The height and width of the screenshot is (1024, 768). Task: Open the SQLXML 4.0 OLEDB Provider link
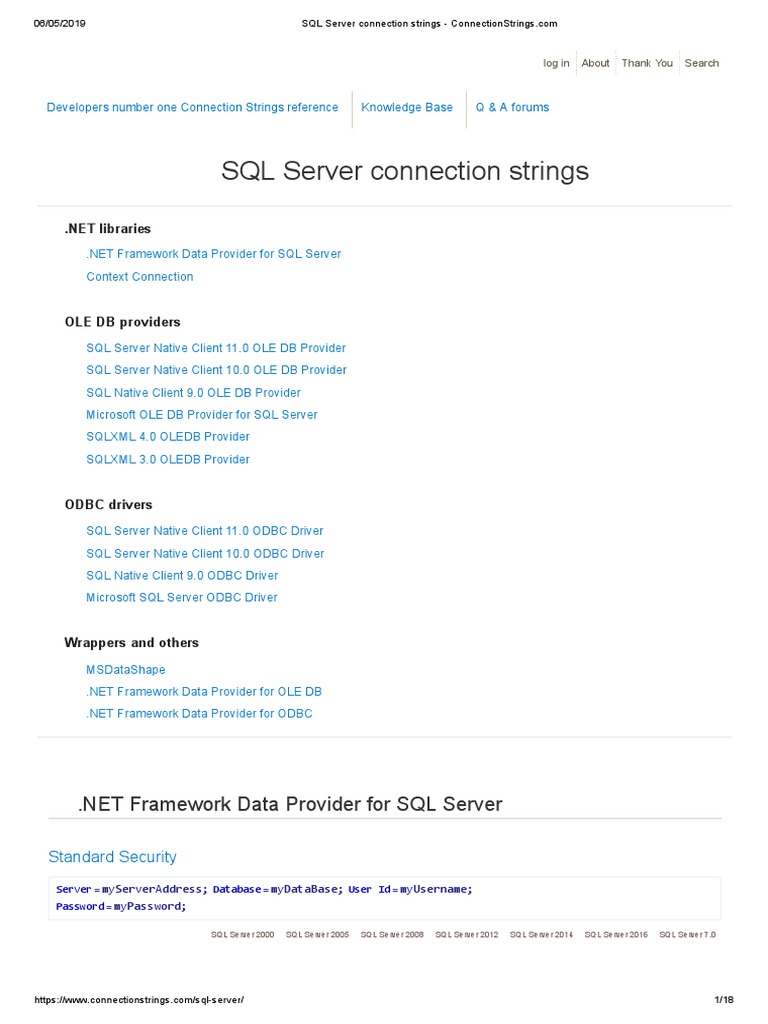point(168,437)
